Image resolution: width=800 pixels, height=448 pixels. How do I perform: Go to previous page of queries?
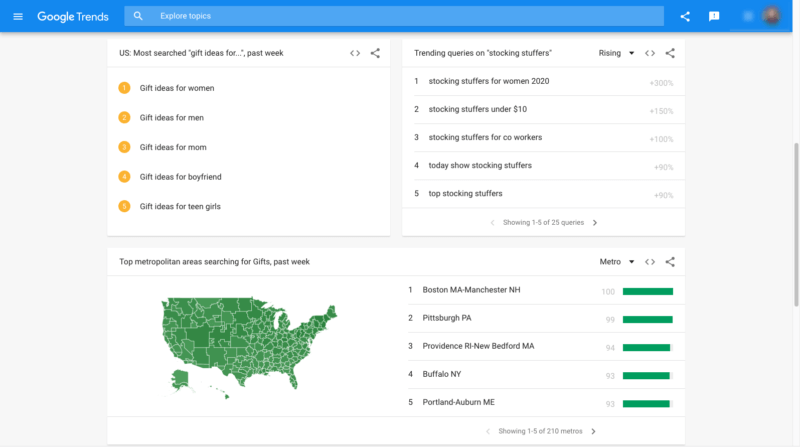click(x=492, y=223)
